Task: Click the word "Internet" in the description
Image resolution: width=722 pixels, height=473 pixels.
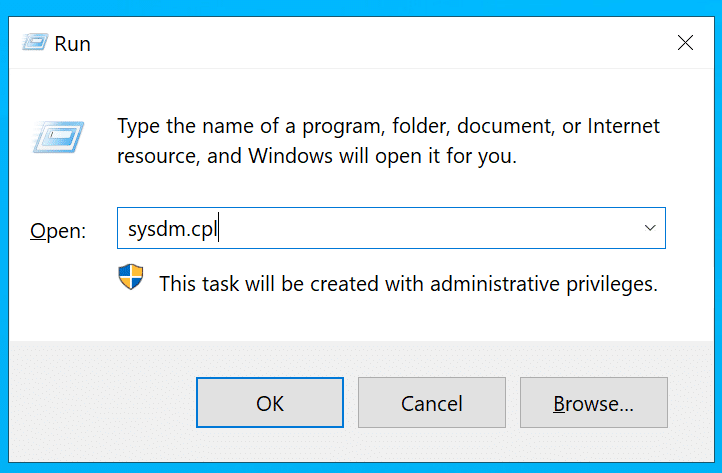Action: pos(623,127)
